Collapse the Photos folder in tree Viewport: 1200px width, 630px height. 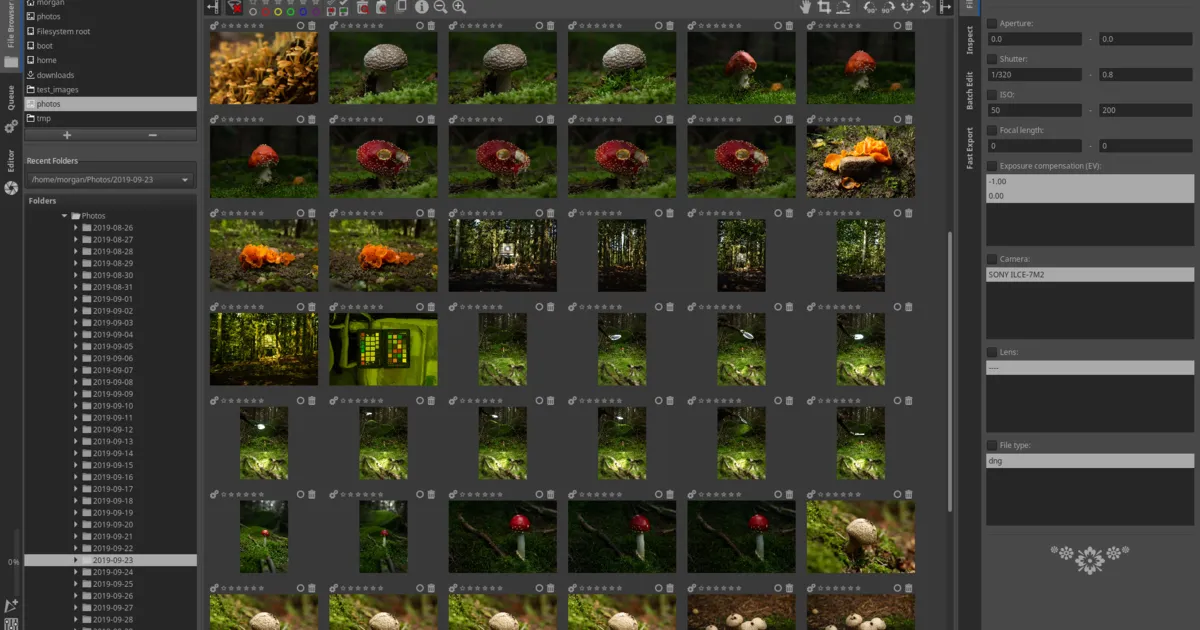pyautogui.click(x=65, y=216)
